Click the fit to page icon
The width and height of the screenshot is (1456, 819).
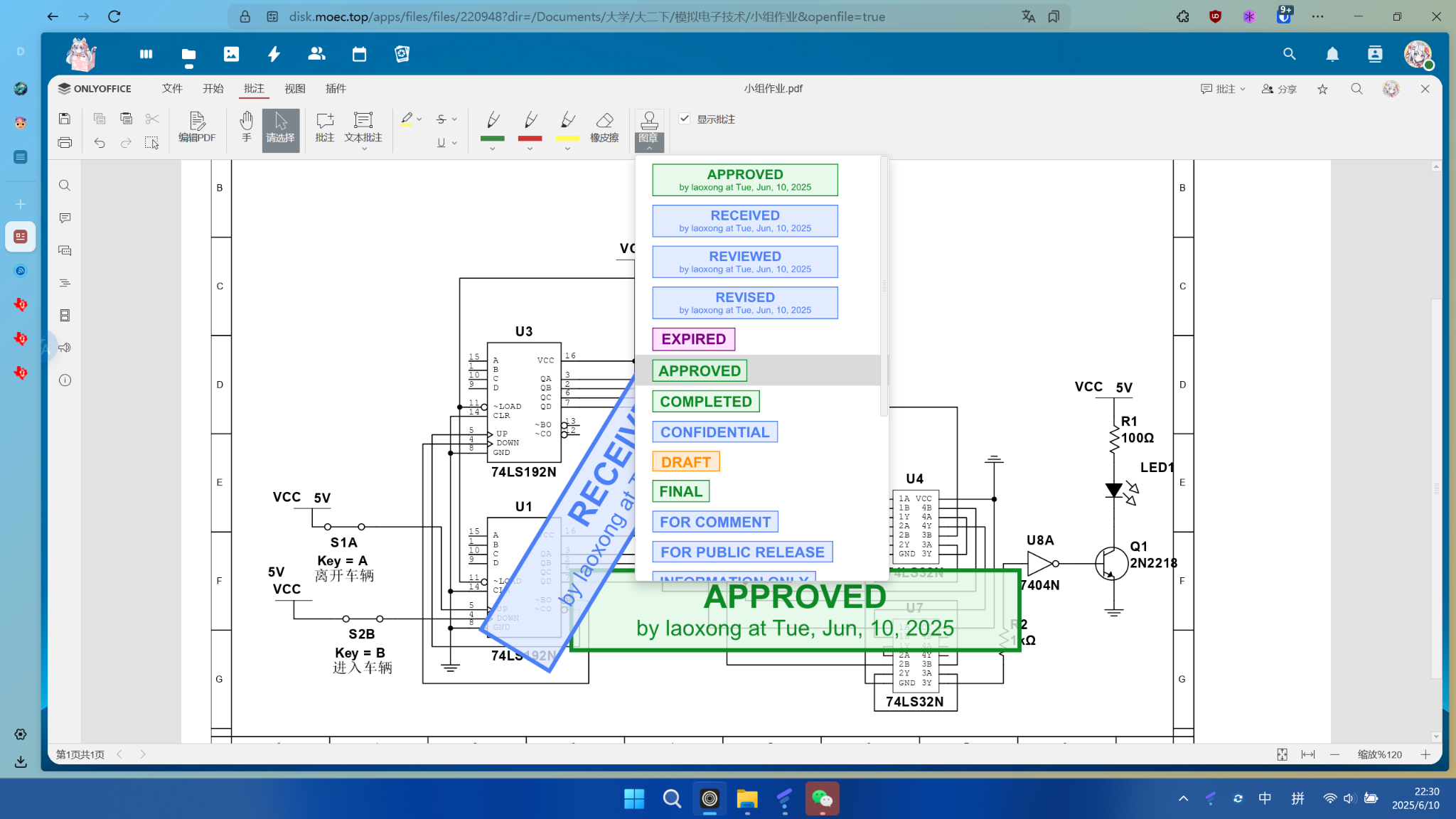click(1282, 754)
